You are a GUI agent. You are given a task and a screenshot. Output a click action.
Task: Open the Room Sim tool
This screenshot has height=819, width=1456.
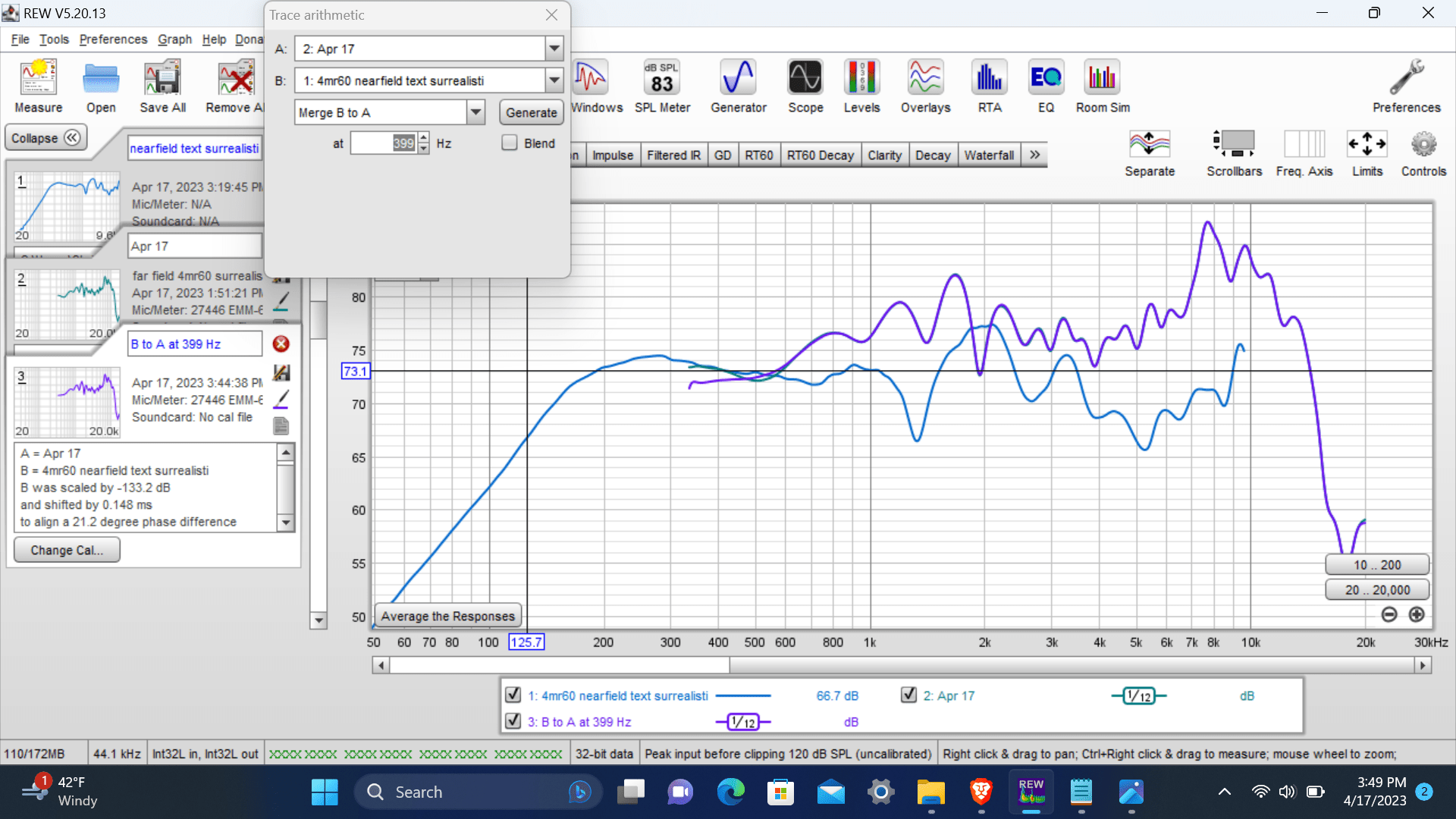(1102, 86)
